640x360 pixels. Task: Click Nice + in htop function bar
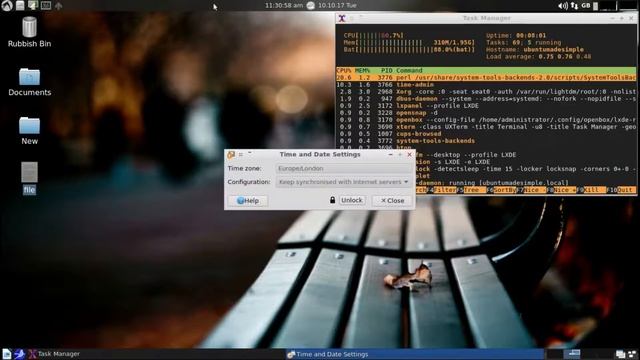(x=564, y=190)
